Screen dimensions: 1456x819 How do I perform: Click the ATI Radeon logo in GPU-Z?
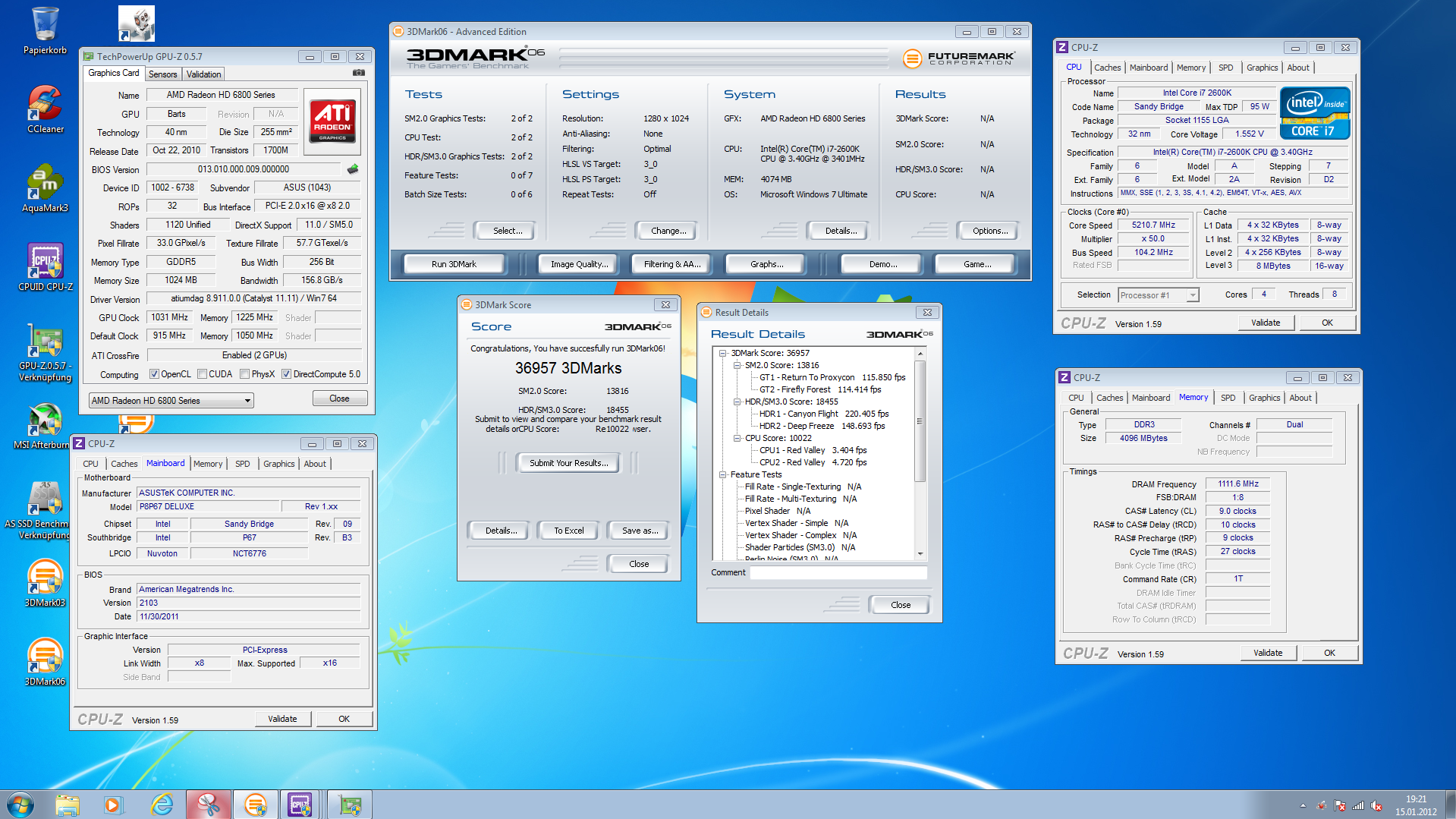[x=332, y=121]
